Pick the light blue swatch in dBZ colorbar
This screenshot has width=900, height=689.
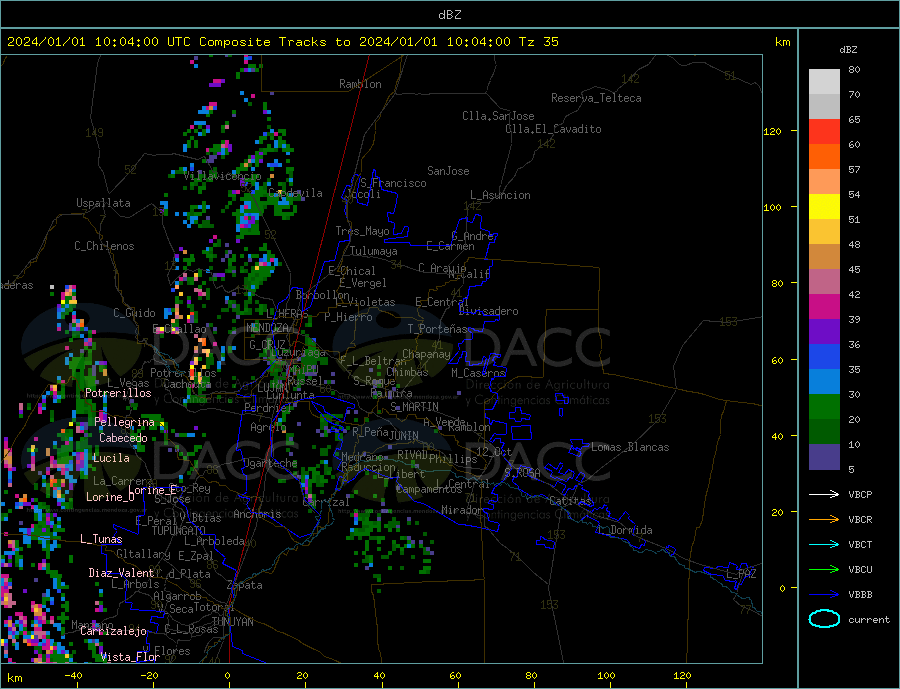[x=824, y=382]
